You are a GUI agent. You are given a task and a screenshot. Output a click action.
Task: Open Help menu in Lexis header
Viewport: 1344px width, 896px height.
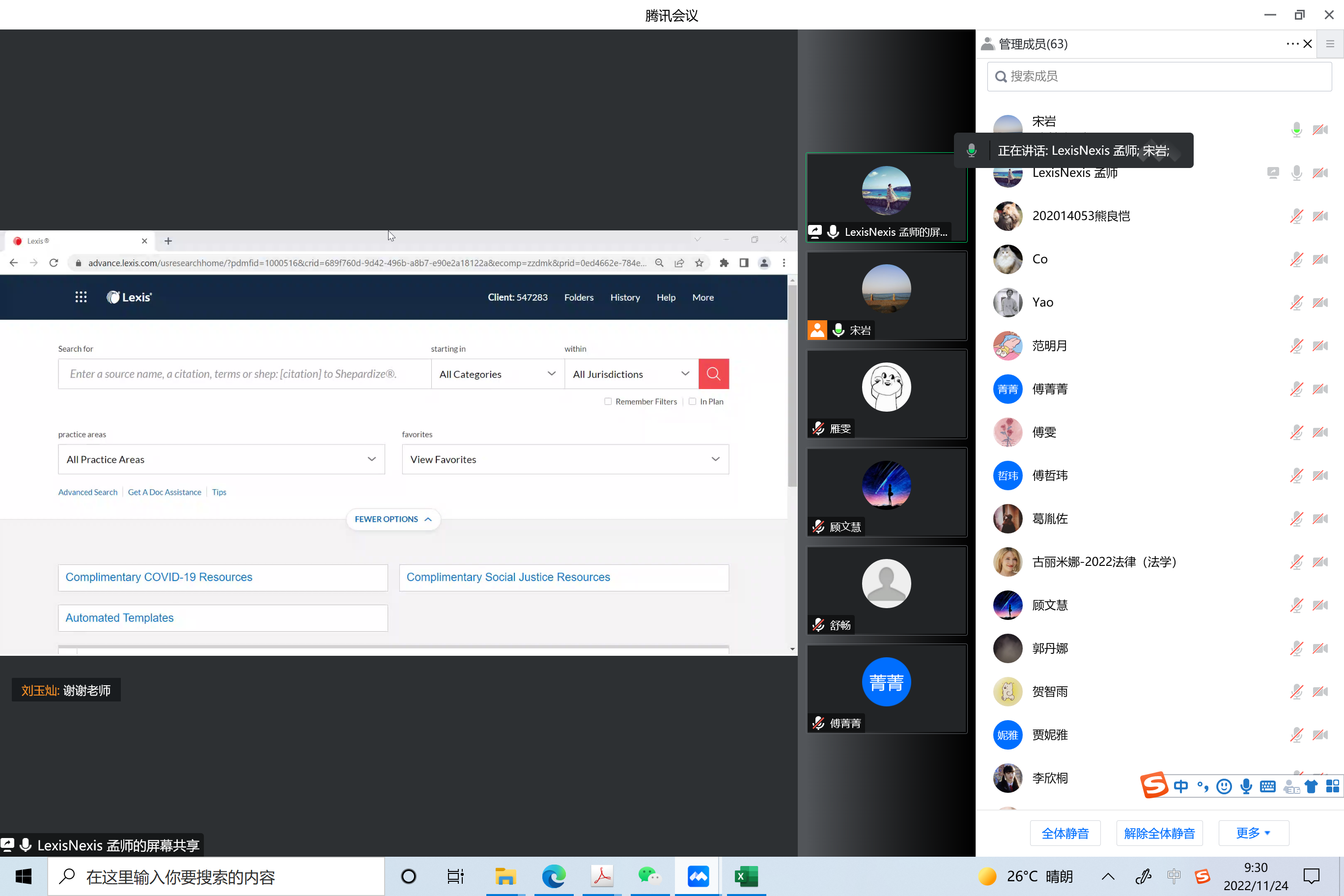pyautogui.click(x=666, y=297)
